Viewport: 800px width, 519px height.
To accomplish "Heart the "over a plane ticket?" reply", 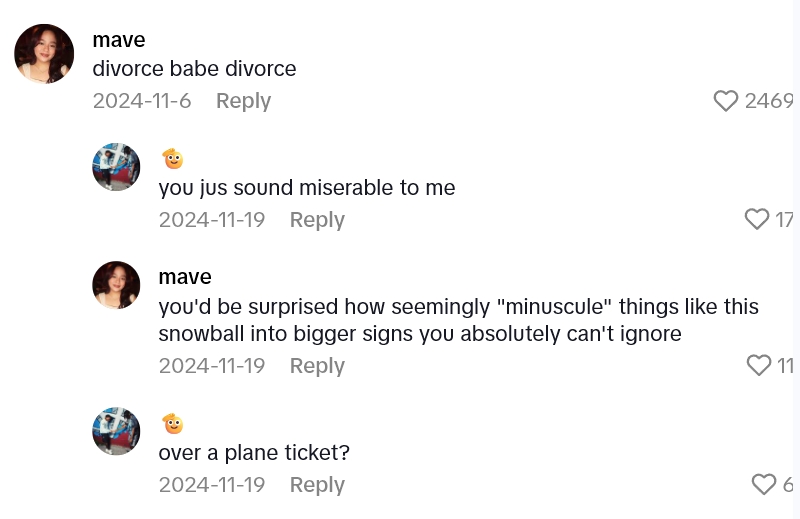I will (x=764, y=484).
